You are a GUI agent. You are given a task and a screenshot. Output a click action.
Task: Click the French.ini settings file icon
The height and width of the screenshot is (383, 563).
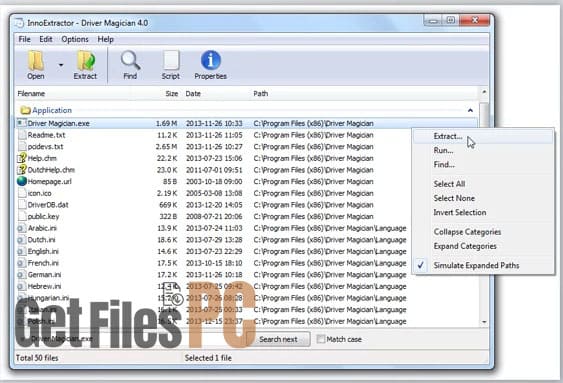coord(22,263)
